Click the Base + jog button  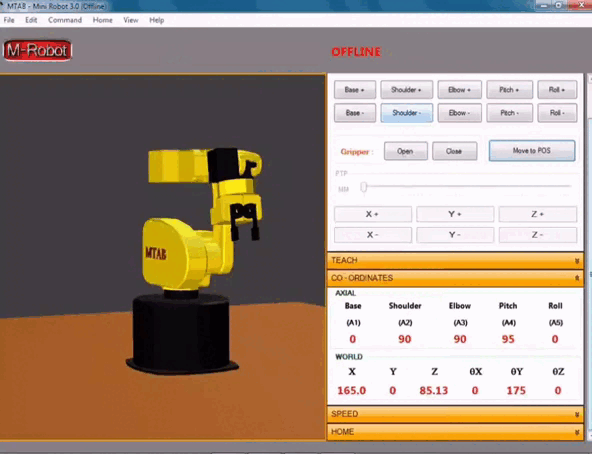click(355, 90)
